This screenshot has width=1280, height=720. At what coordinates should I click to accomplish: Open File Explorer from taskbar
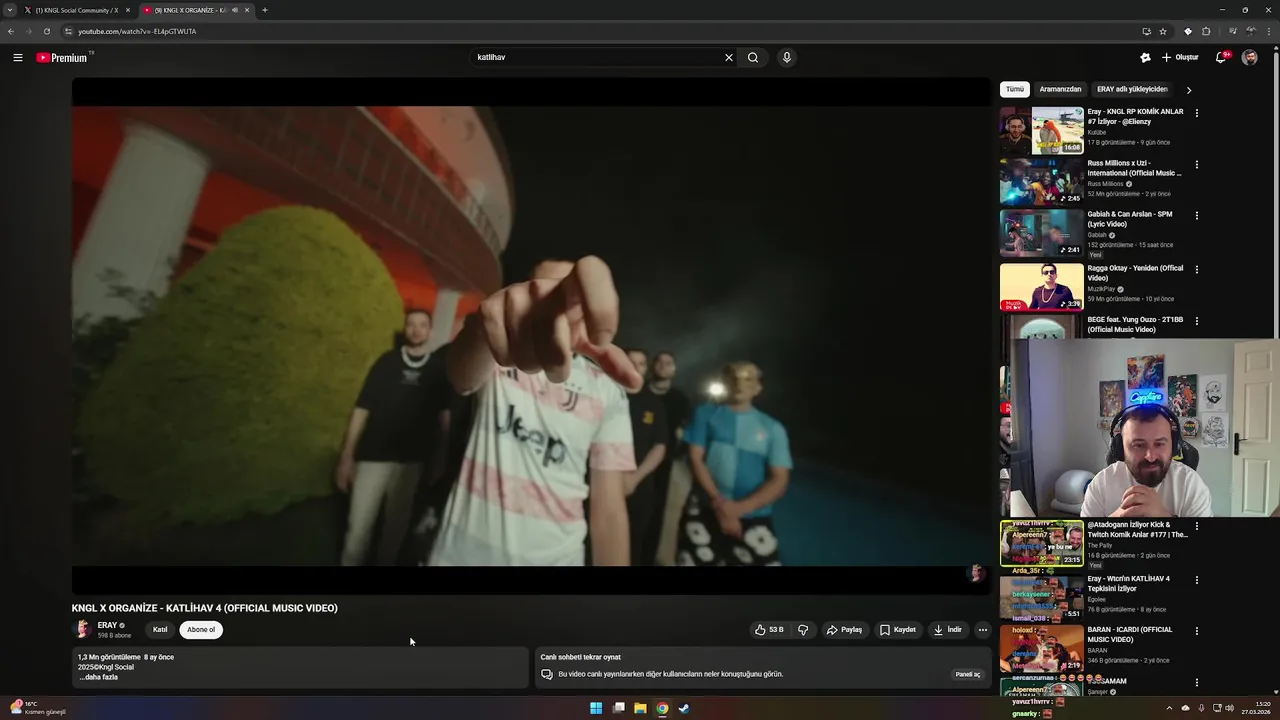click(640, 708)
